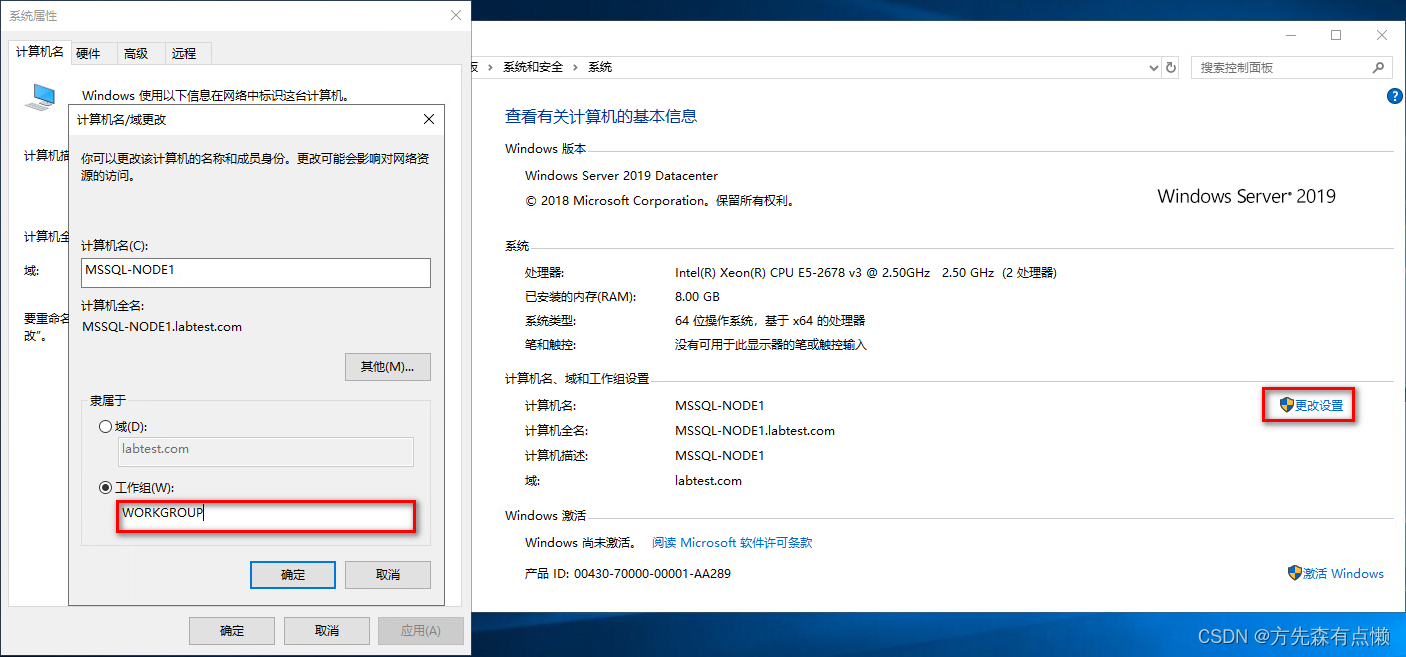Click the labtest.com domain value in control panel
Screen dimensions: 1406x657
(x=708, y=481)
